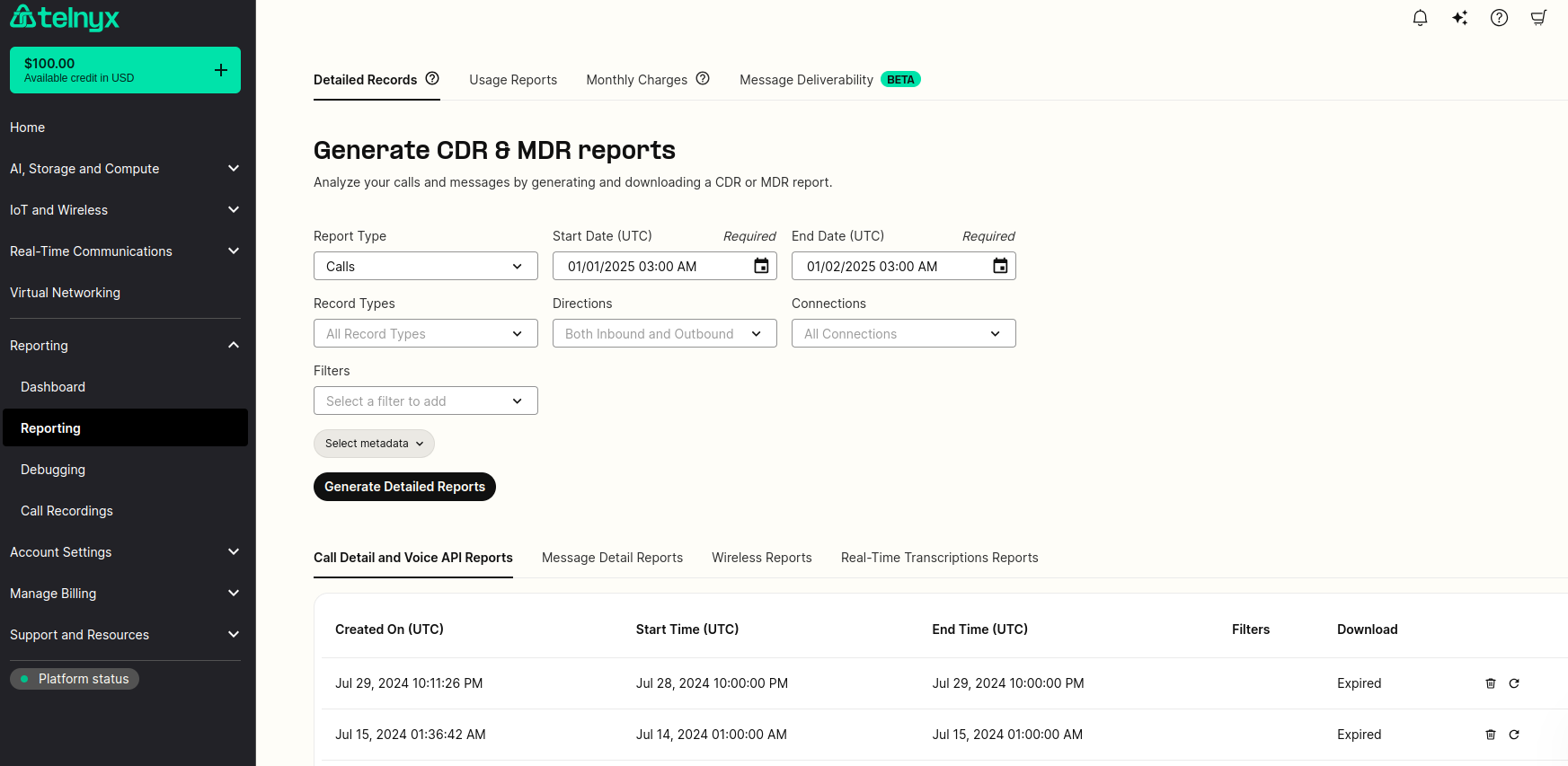Switch to the Message Detail Reports tab
Screen dimensions: 1568x766
coord(613,558)
